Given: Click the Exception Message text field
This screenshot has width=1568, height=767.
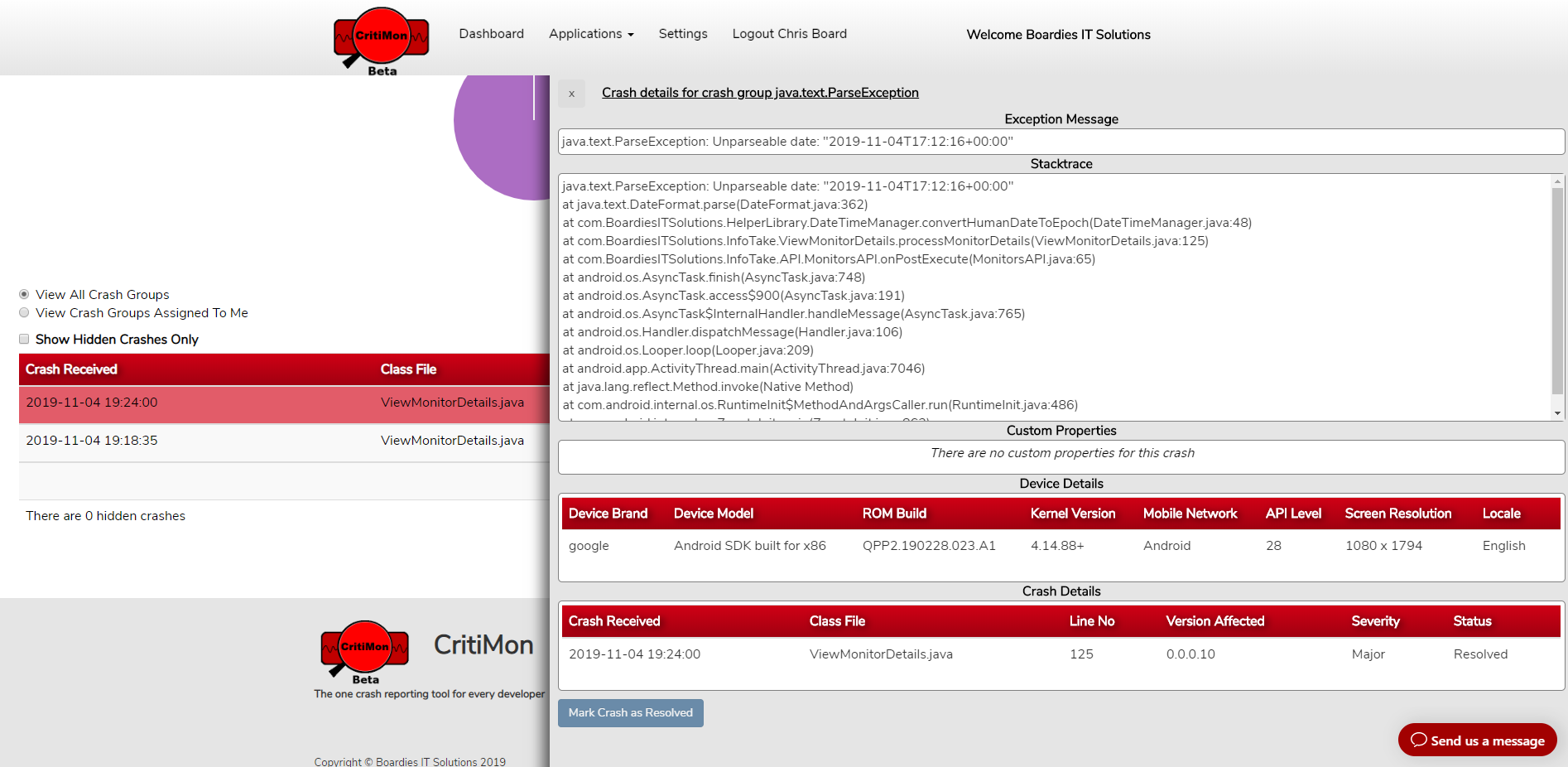Looking at the screenshot, I should click(1061, 142).
